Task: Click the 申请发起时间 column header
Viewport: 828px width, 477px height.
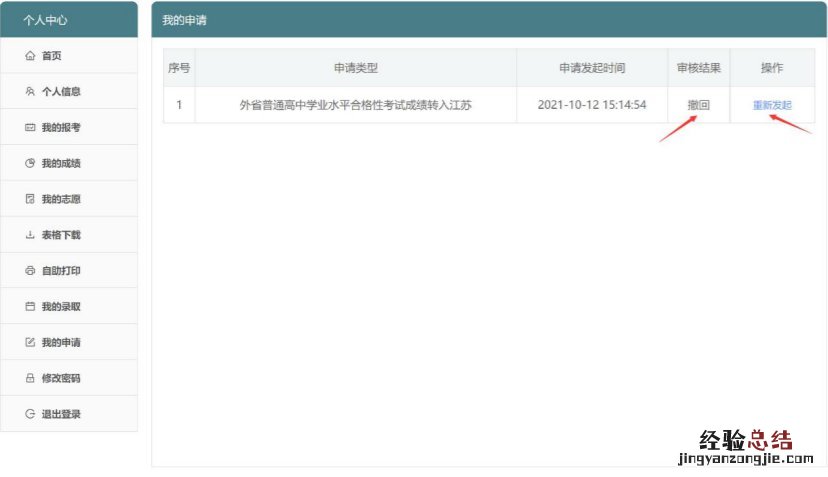Action: coord(592,68)
